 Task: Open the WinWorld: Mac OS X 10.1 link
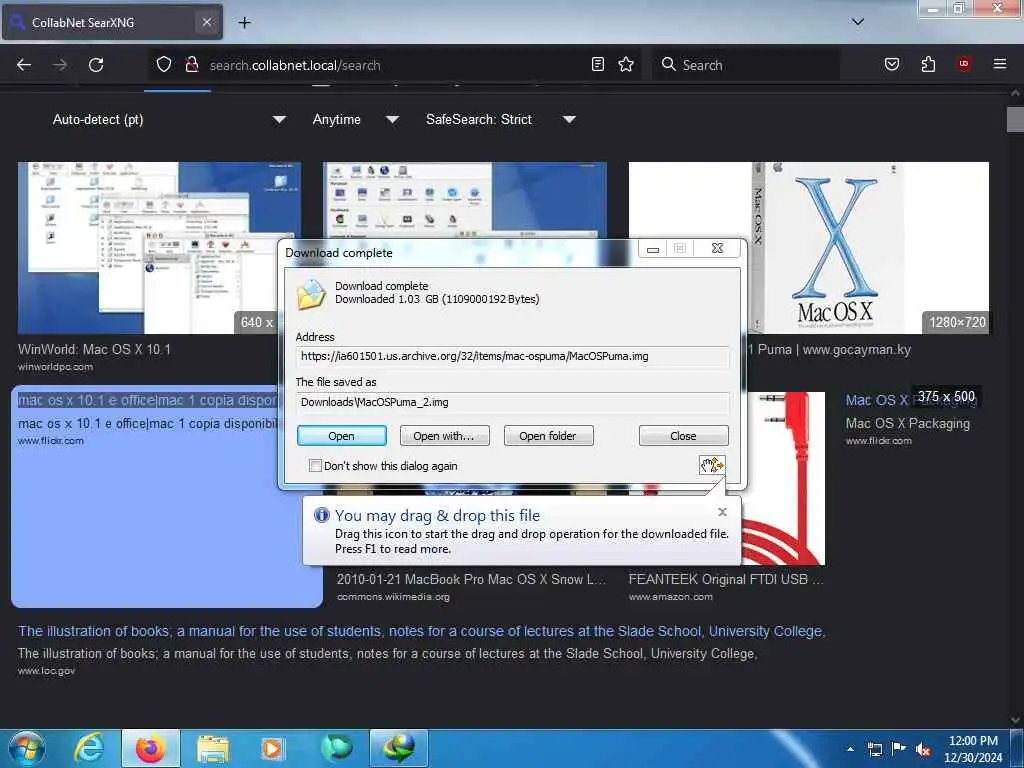94,349
